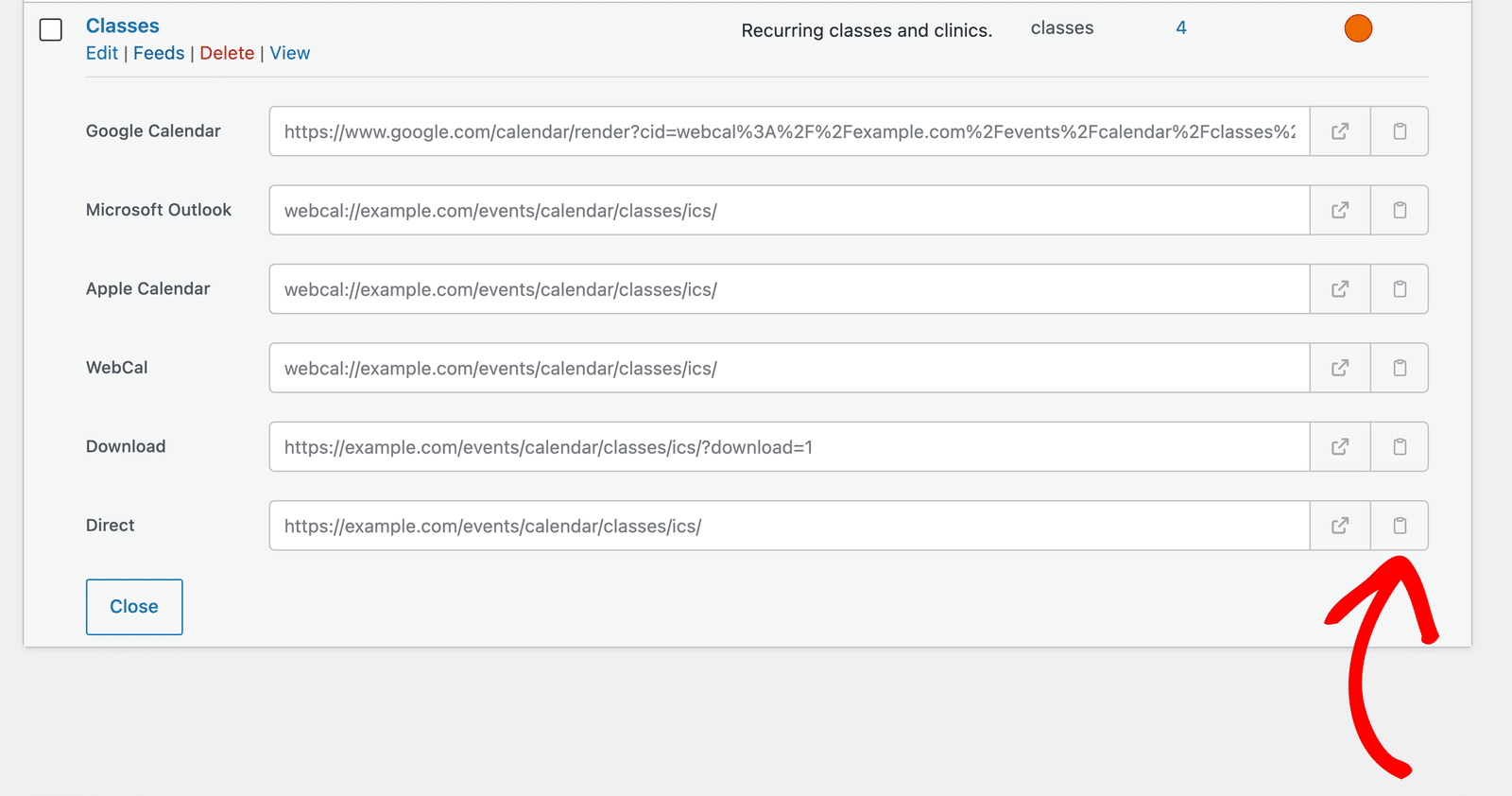
Task: Open Download feed link externally
Action: 1340,446
